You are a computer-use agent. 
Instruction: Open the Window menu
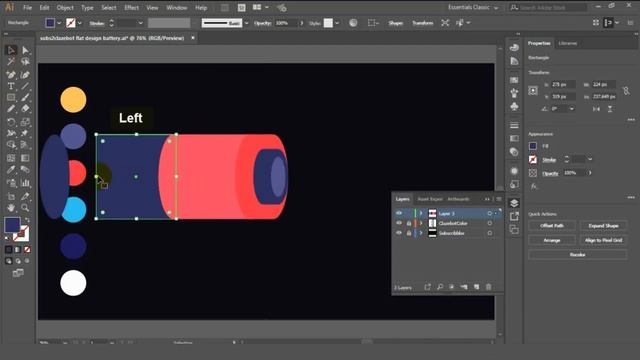click(x=177, y=8)
